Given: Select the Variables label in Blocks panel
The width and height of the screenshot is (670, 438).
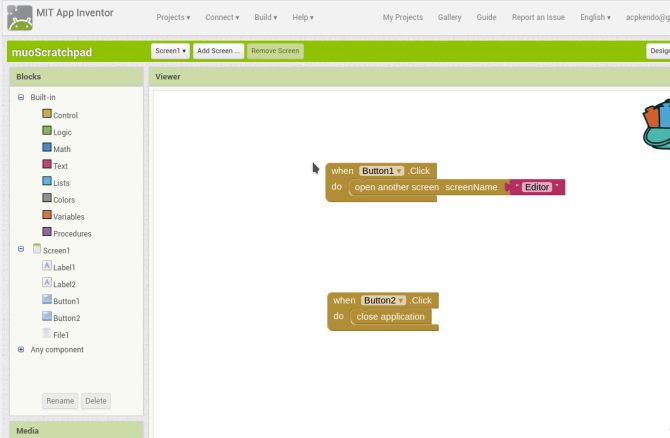Looking at the screenshot, I should click(x=69, y=217).
